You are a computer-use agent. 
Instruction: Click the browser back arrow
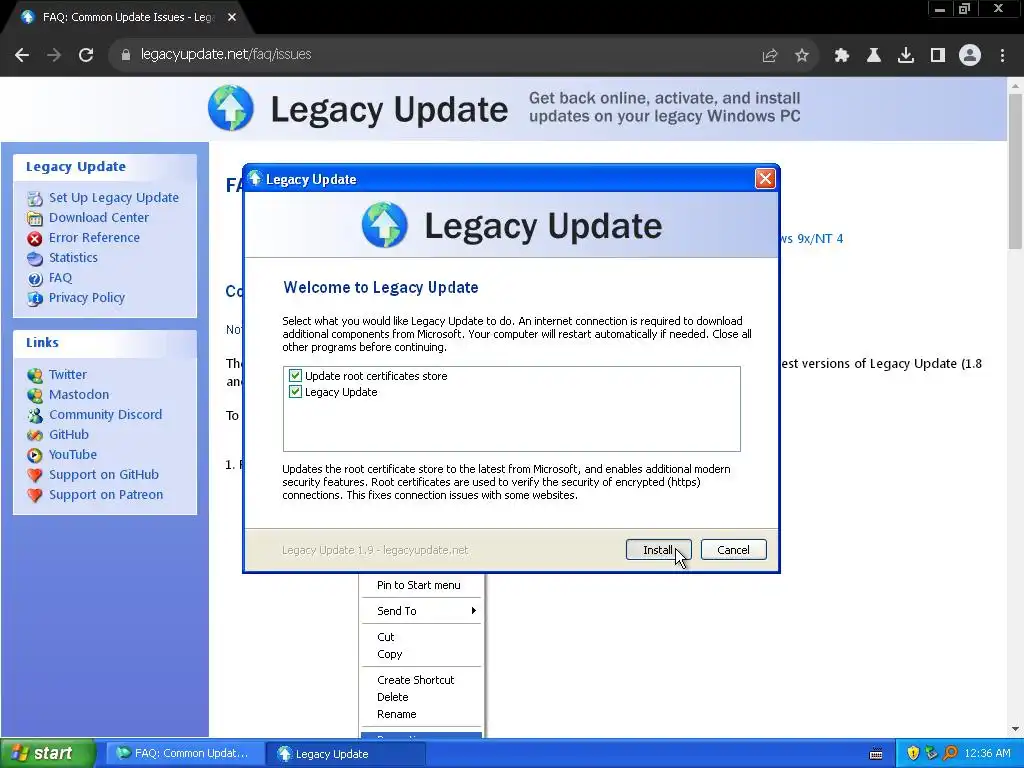pos(22,55)
